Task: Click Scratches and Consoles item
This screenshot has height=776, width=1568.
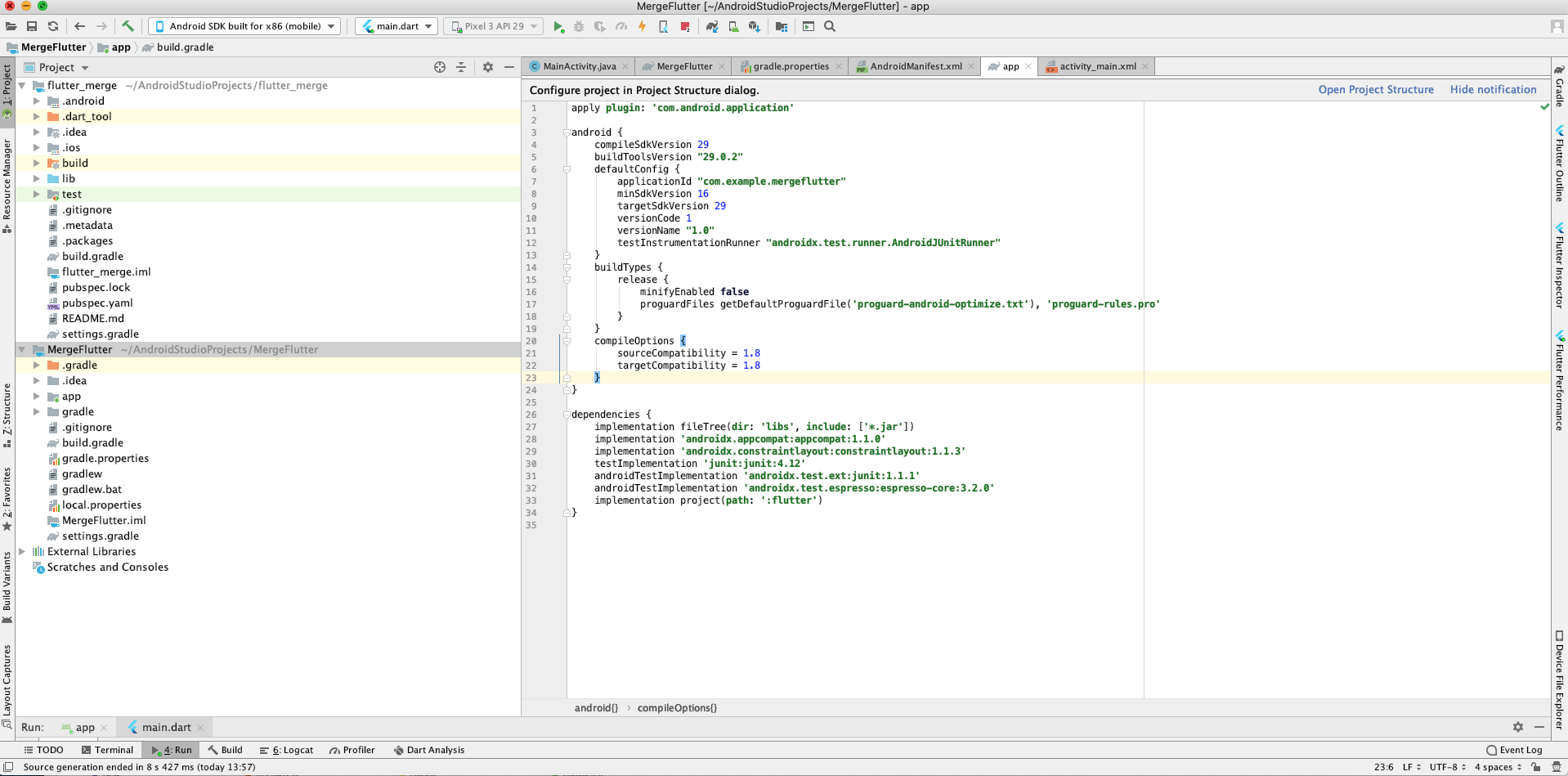Action: (107, 567)
